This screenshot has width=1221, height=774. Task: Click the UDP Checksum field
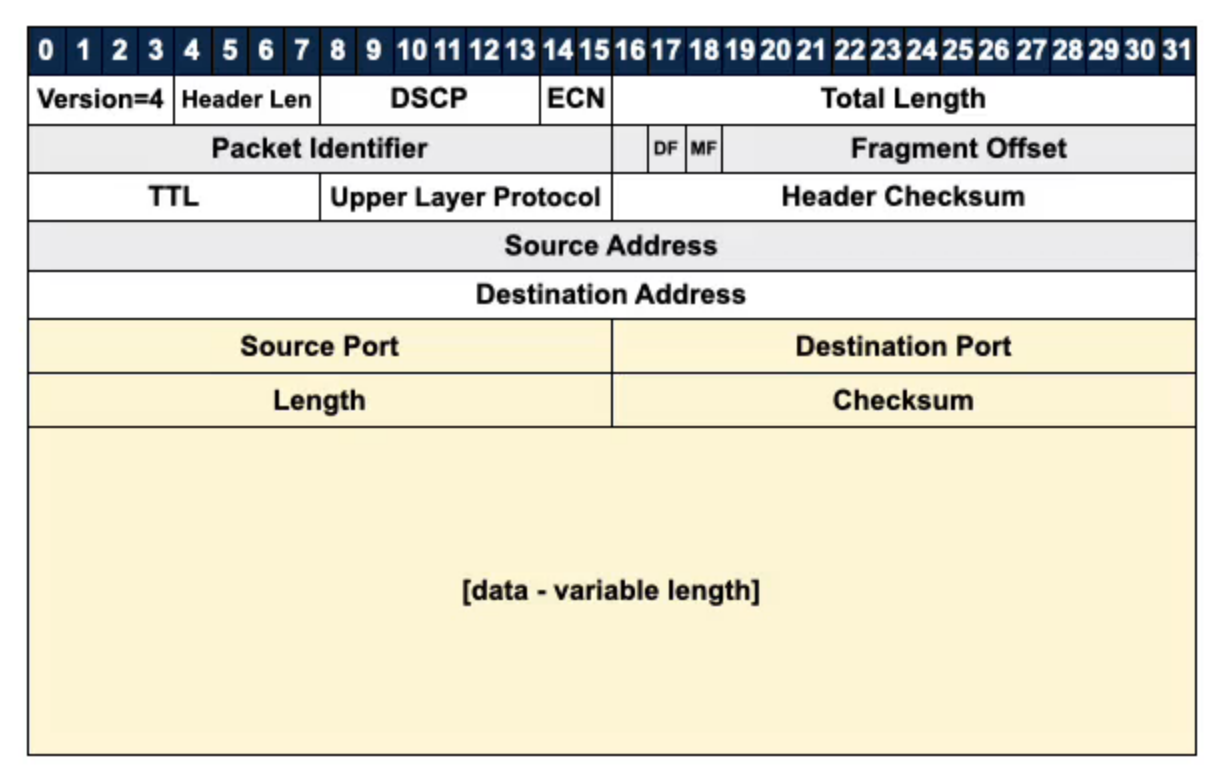tap(903, 401)
